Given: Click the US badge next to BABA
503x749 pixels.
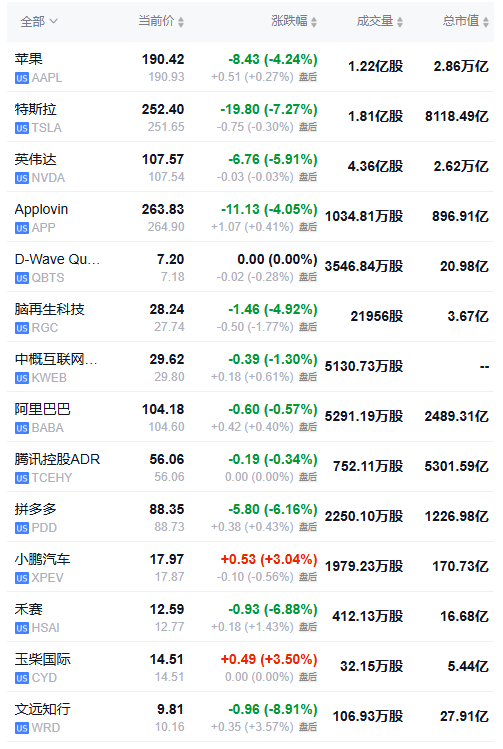Looking at the screenshot, I should click(22, 428).
